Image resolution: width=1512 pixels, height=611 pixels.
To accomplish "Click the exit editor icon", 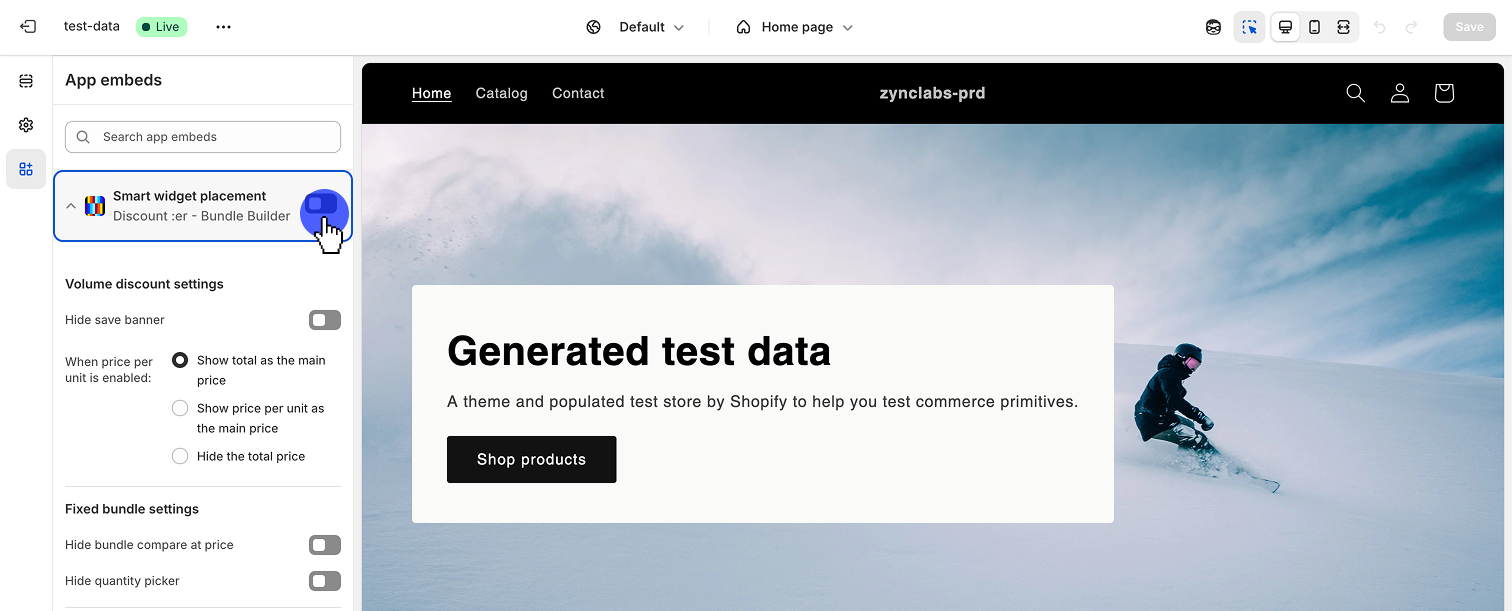I will click(x=28, y=27).
